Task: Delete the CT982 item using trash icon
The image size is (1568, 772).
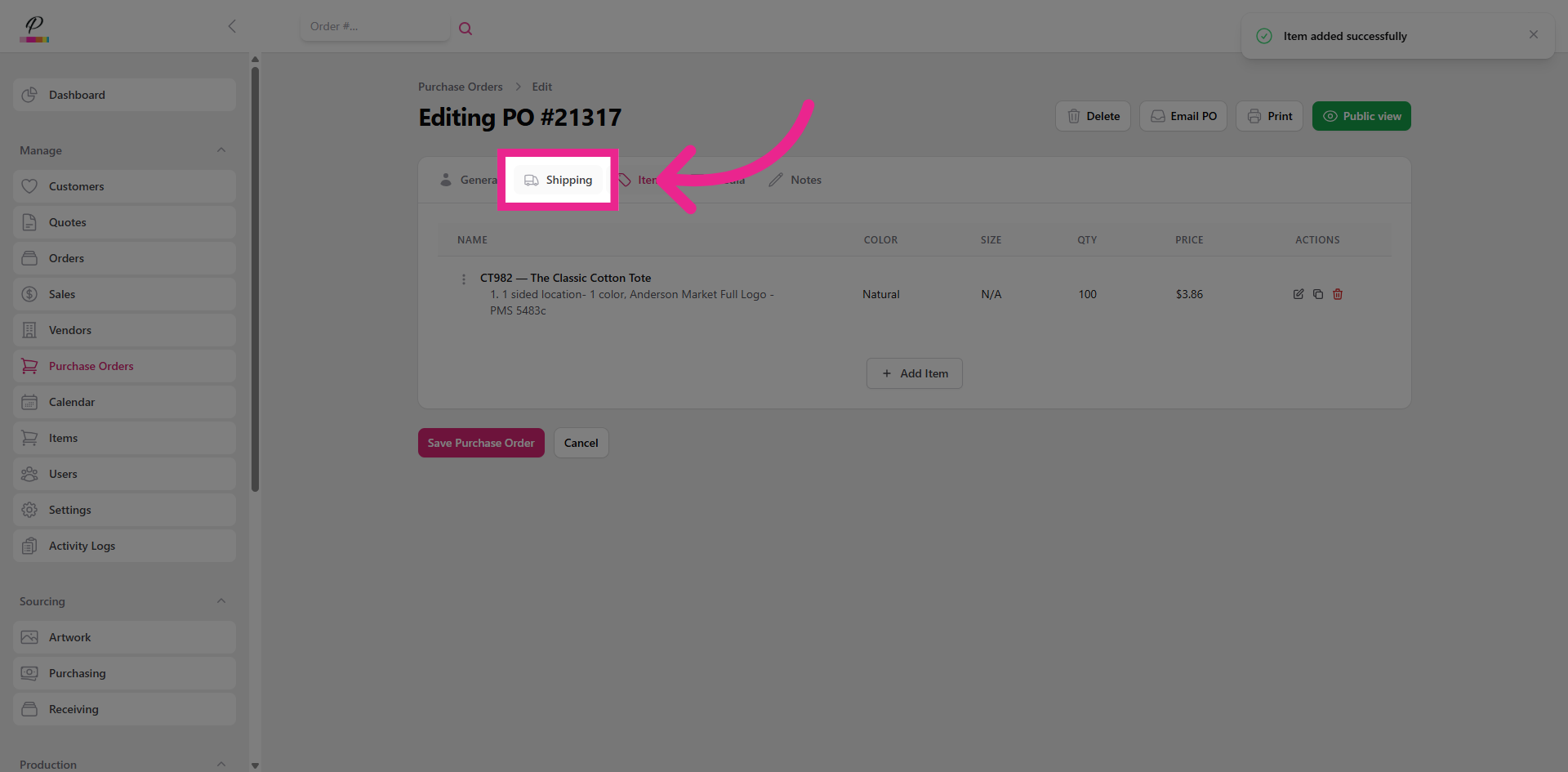Action: click(x=1338, y=294)
